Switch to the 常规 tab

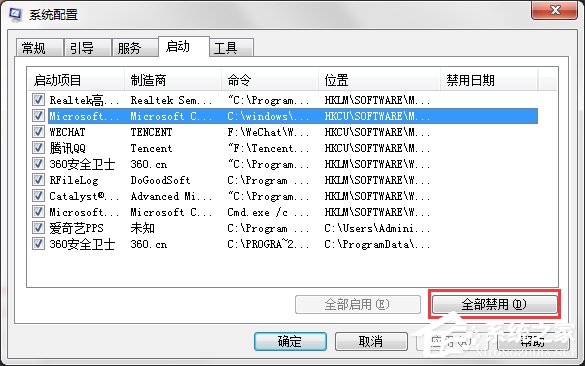point(39,48)
